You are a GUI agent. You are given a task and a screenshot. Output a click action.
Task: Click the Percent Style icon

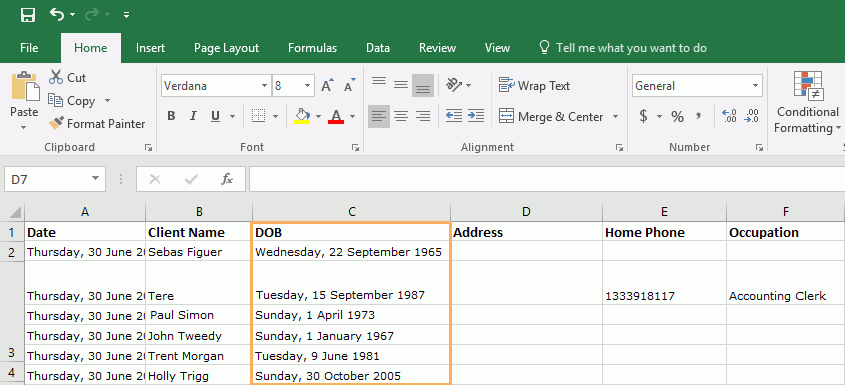(677, 116)
